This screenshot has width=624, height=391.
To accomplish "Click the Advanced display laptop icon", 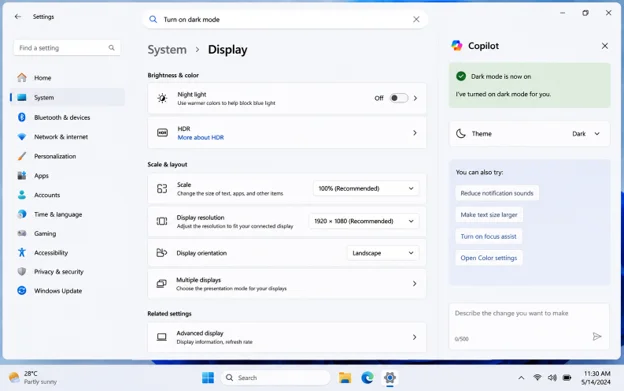I will pyautogui.click(x=162, y=337).
